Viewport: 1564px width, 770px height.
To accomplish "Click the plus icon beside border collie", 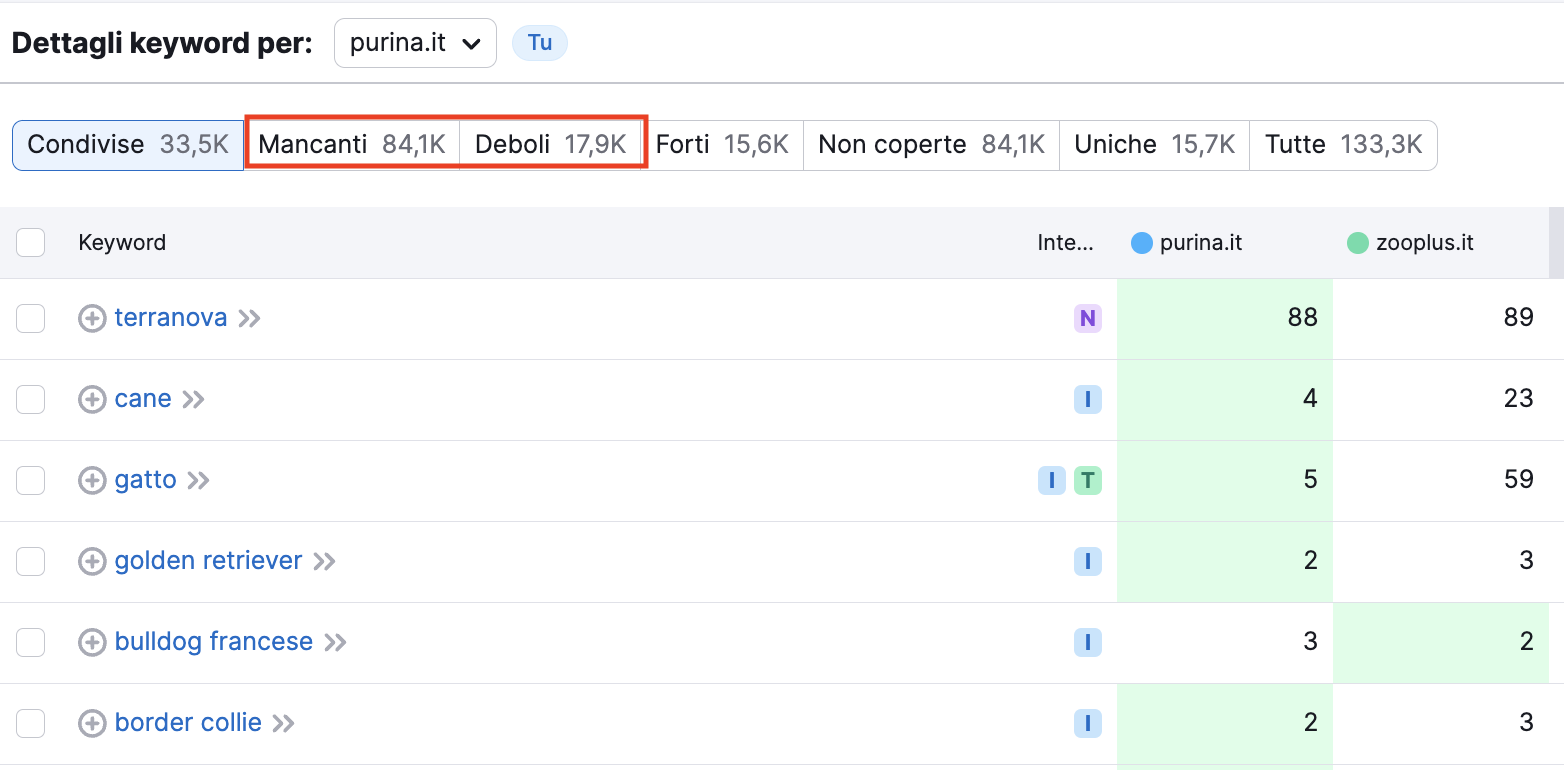I will click(92, 723).
